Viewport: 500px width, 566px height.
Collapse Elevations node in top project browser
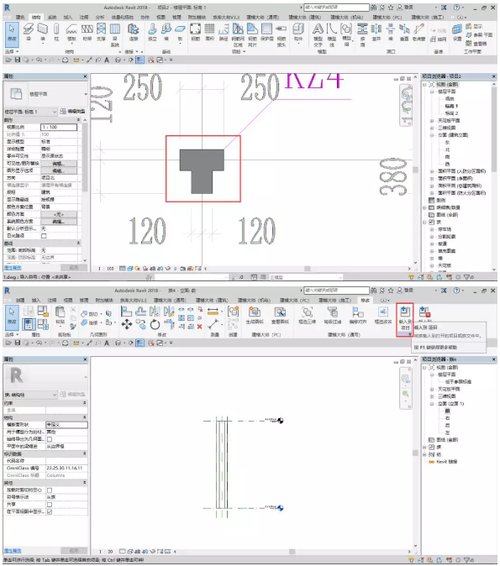click(432, 135)
